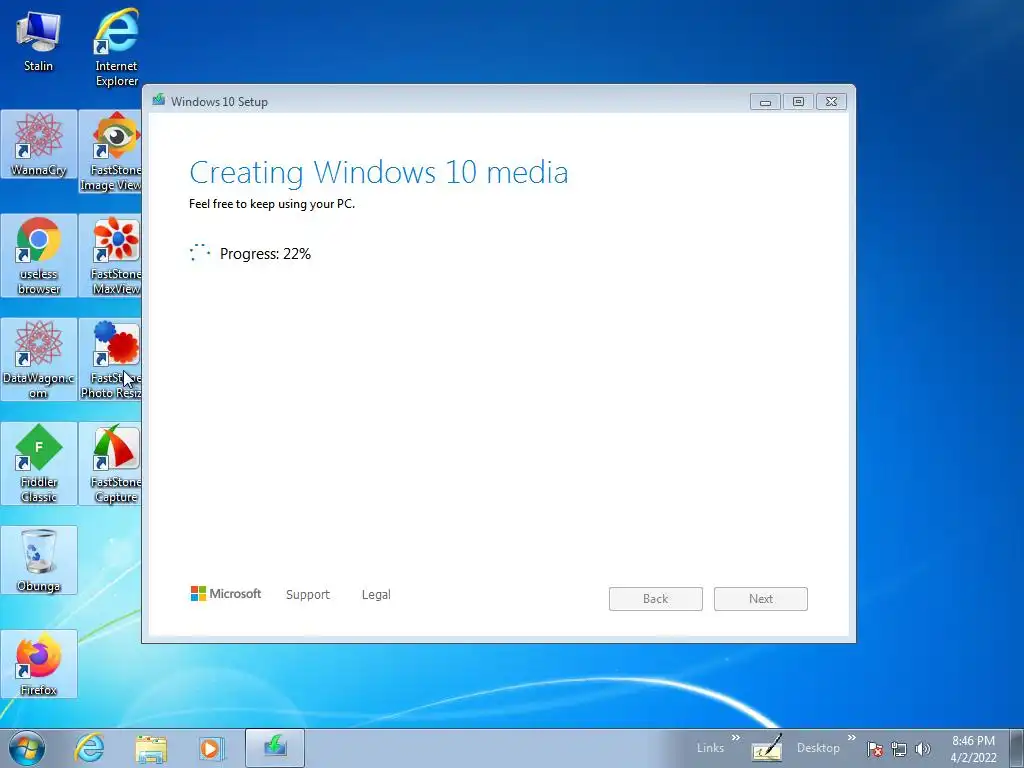Select the FastStone Image Viewer shortcut
Viewport: 1024px width, 768px height.
pyautogui.click(x=111, y=152)
